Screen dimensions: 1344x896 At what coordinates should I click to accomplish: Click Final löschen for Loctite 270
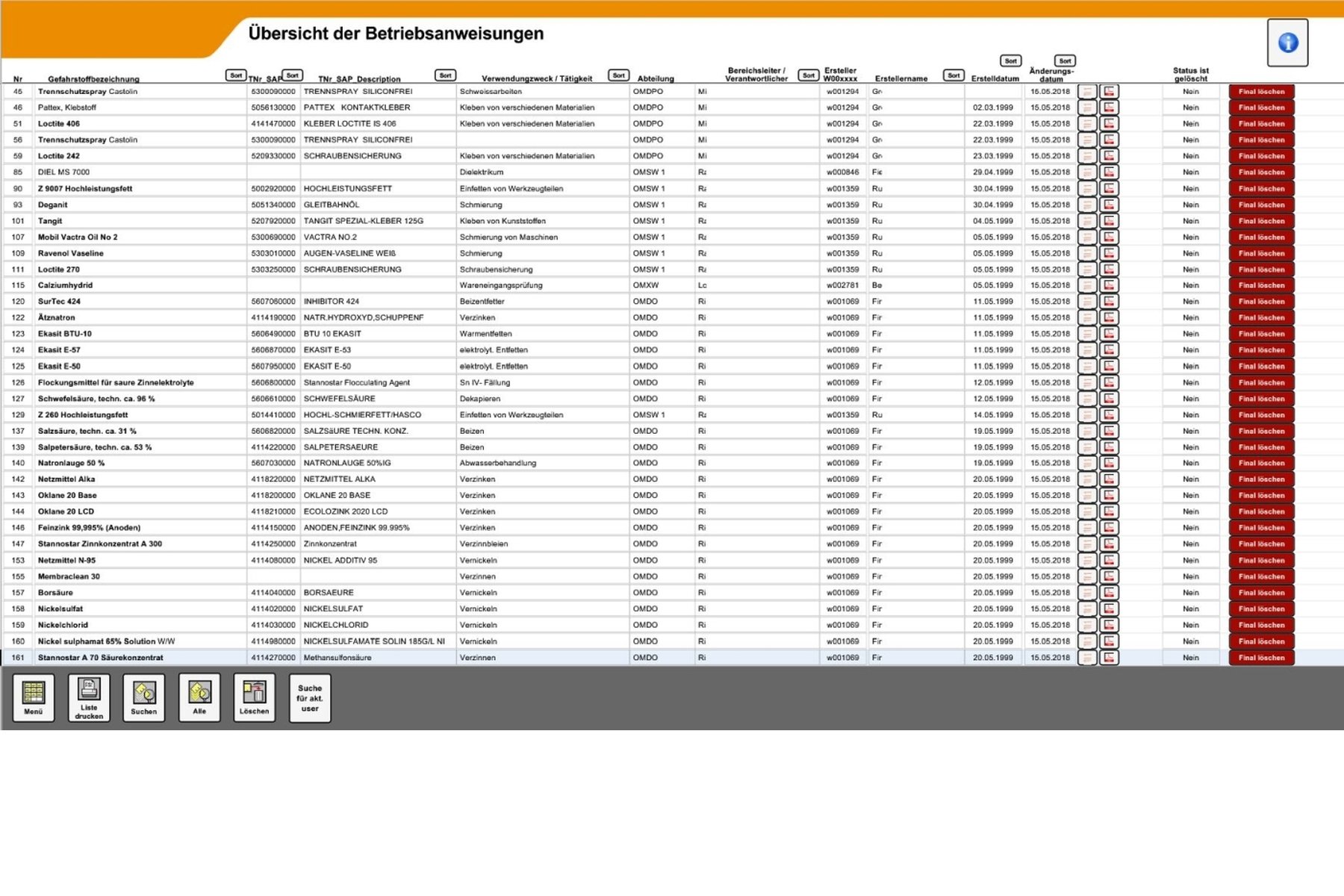click(1262, 270)
